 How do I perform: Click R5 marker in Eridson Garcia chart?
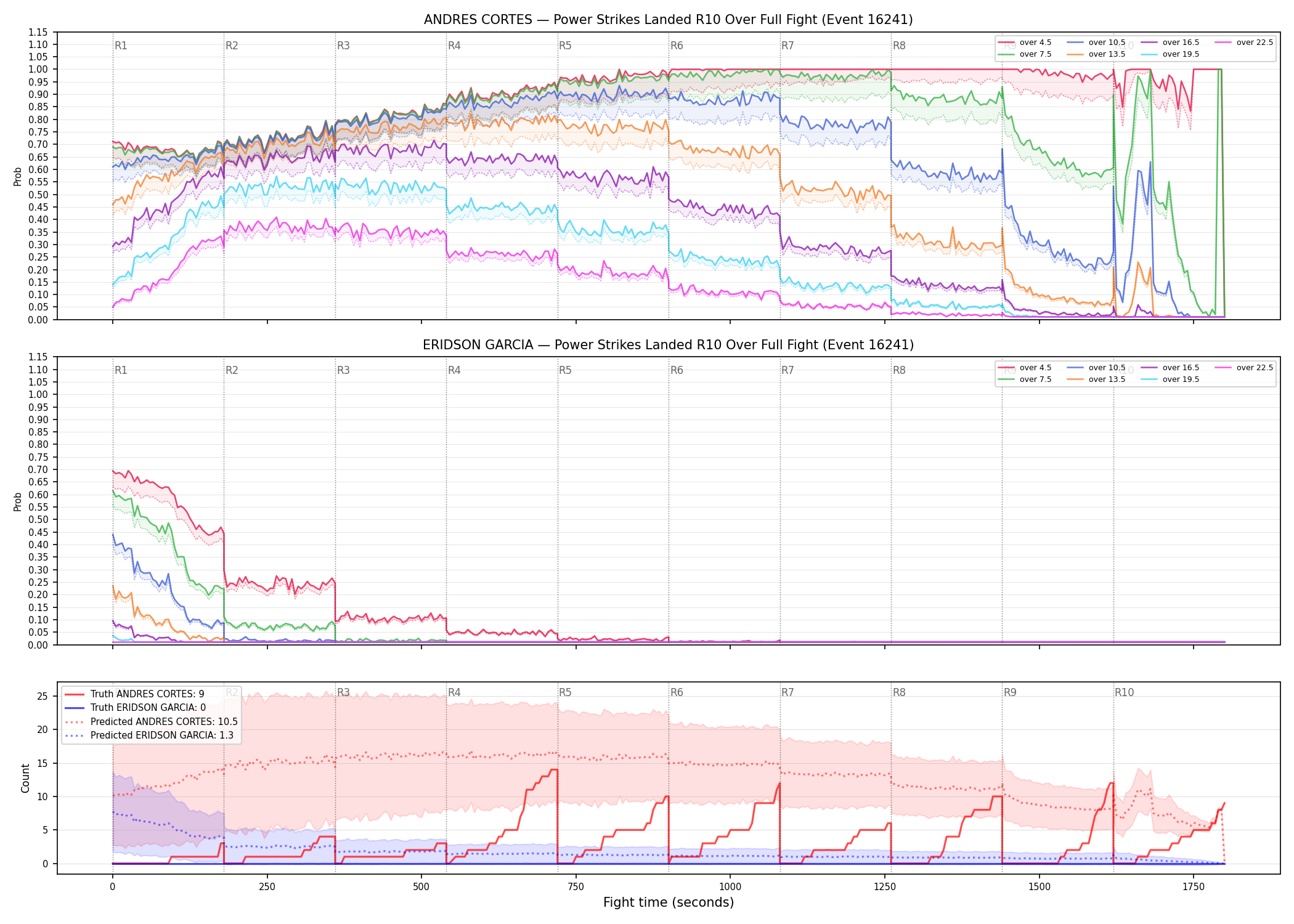pyautogui.click(x=565, y=370)
